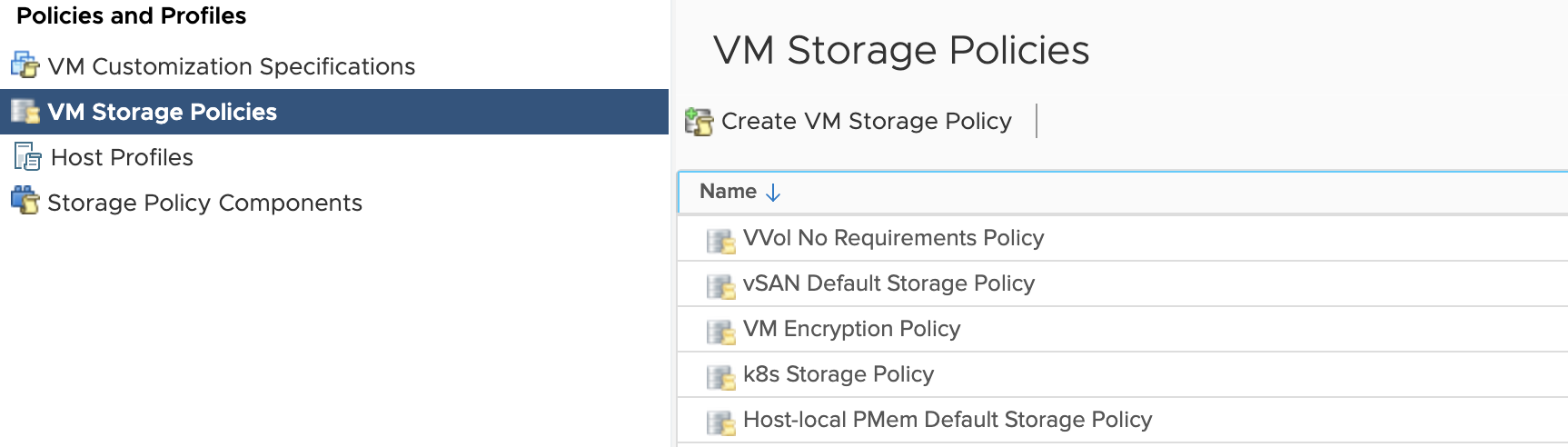Click the VVol No Requirements Policy icon
The image size is (1568, 447).
(721, 240)
